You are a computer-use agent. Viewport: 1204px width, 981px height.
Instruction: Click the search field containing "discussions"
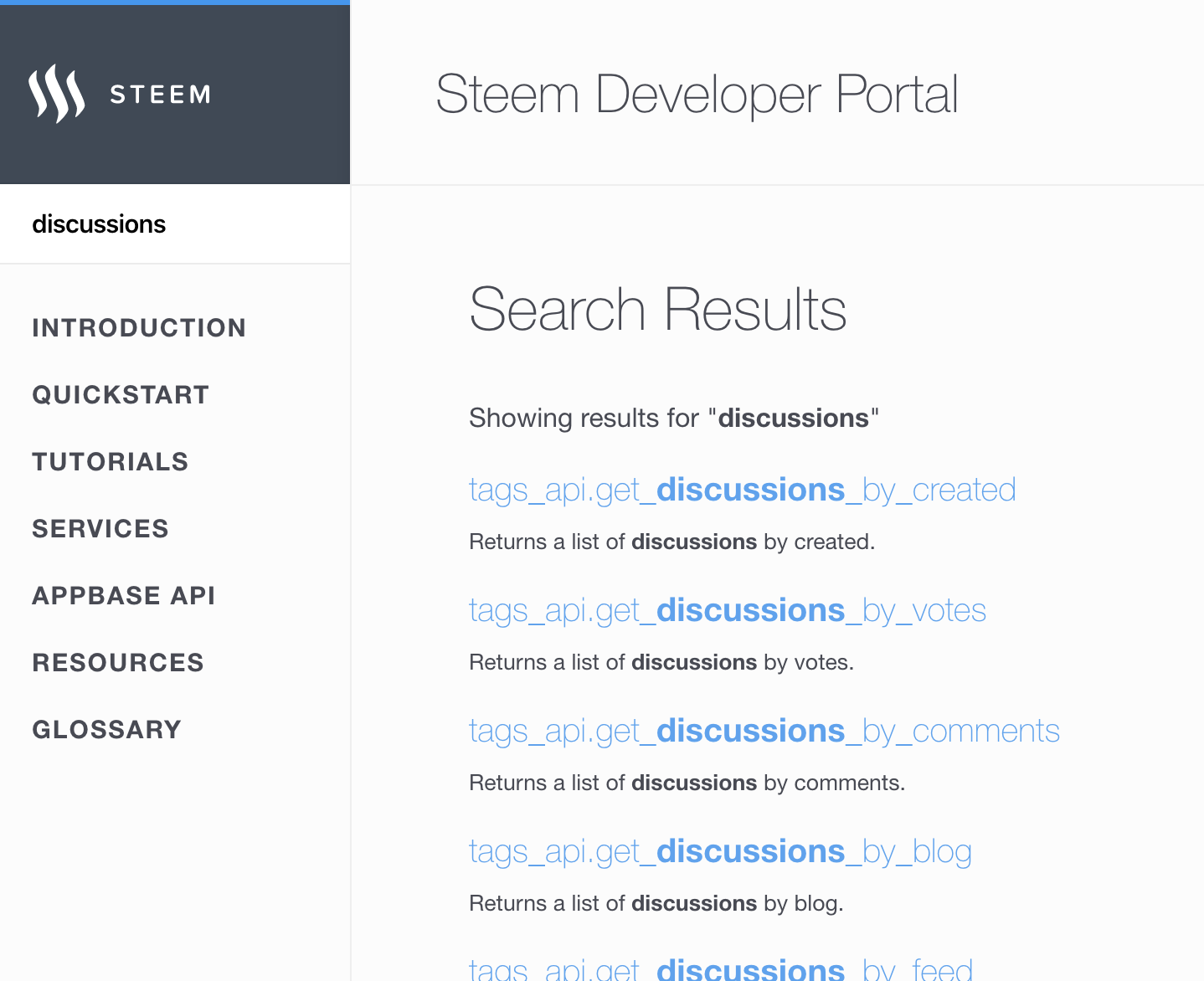tap(175, 224)
